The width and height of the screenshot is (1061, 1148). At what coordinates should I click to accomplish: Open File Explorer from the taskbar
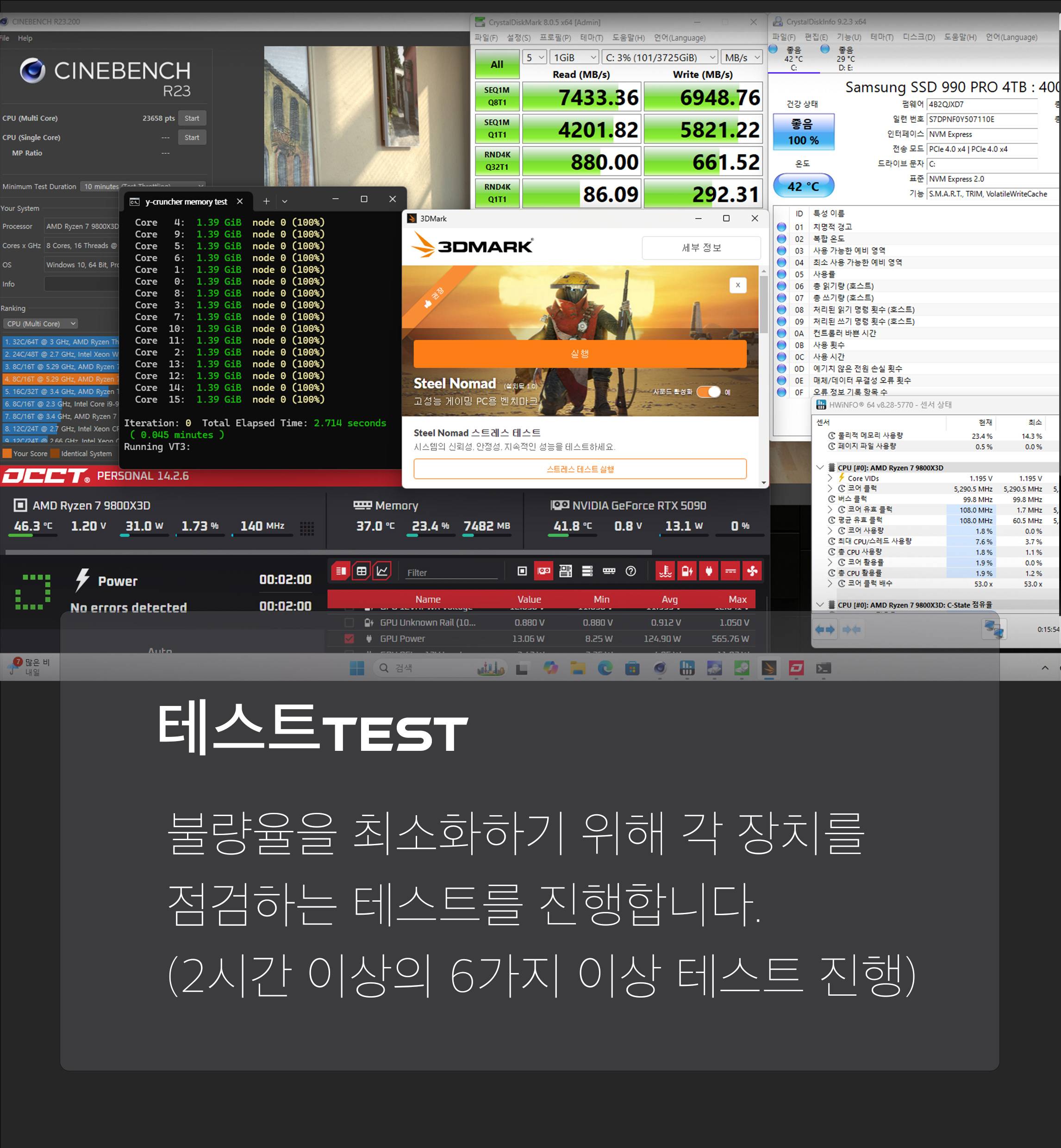pyautogui.click(x=578, y=668)
